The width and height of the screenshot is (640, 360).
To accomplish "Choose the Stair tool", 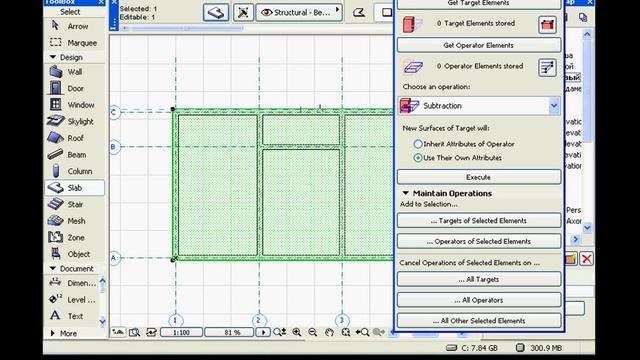I will click(74, 204).
